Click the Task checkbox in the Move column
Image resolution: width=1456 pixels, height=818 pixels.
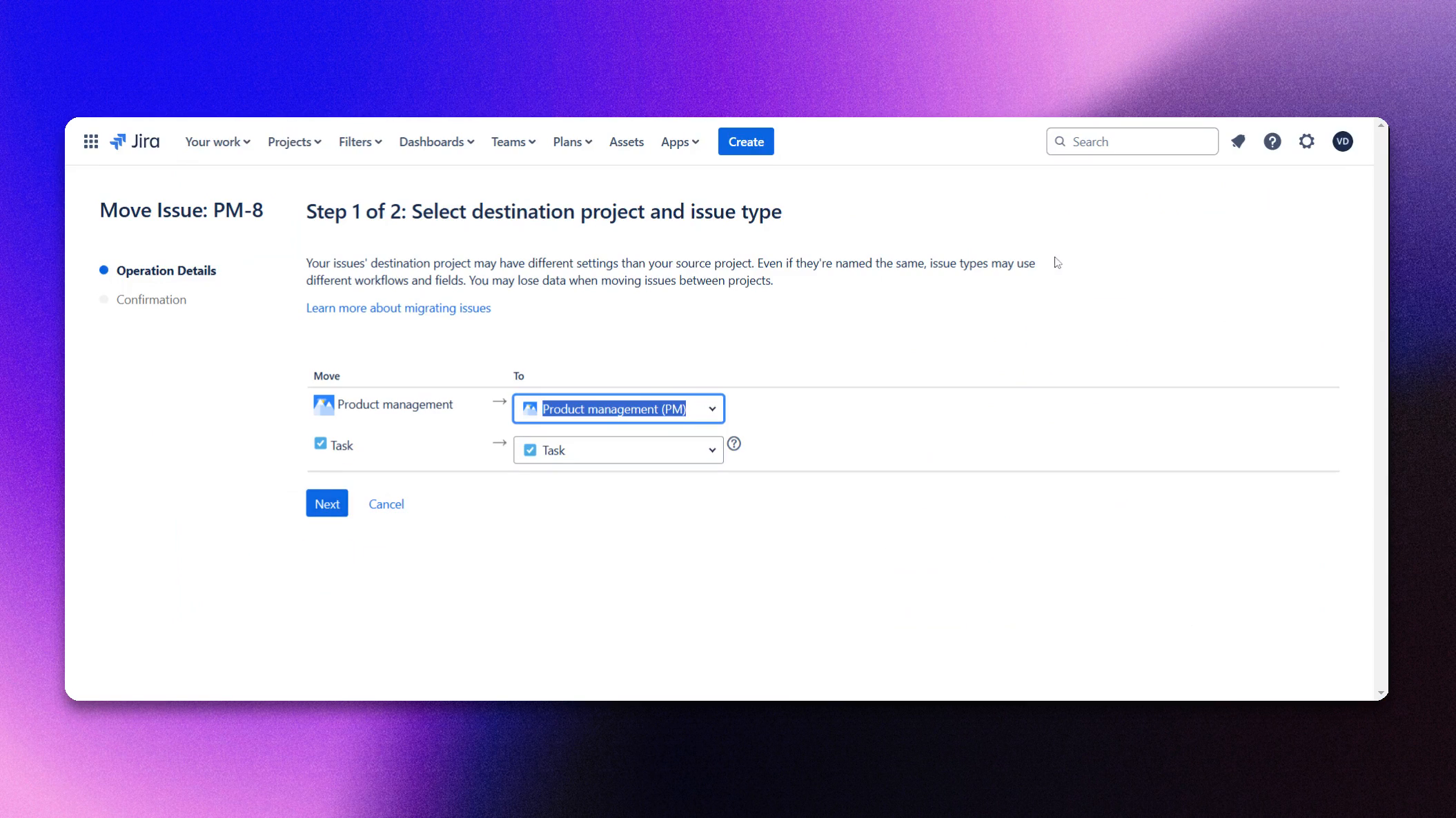[x=320, y=443]
